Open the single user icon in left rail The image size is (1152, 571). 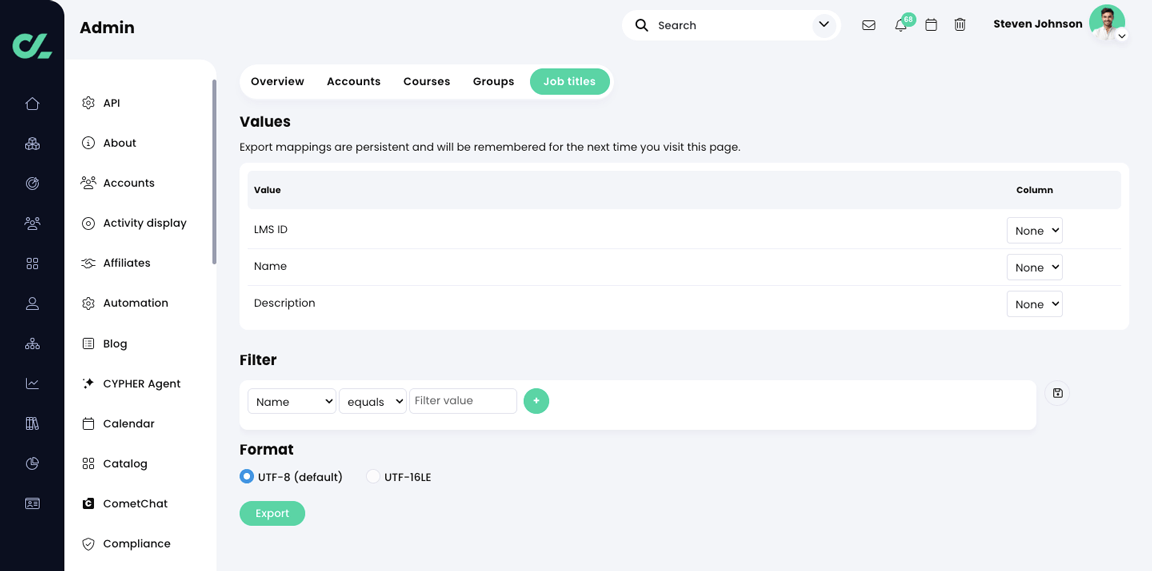click(32, 304)
